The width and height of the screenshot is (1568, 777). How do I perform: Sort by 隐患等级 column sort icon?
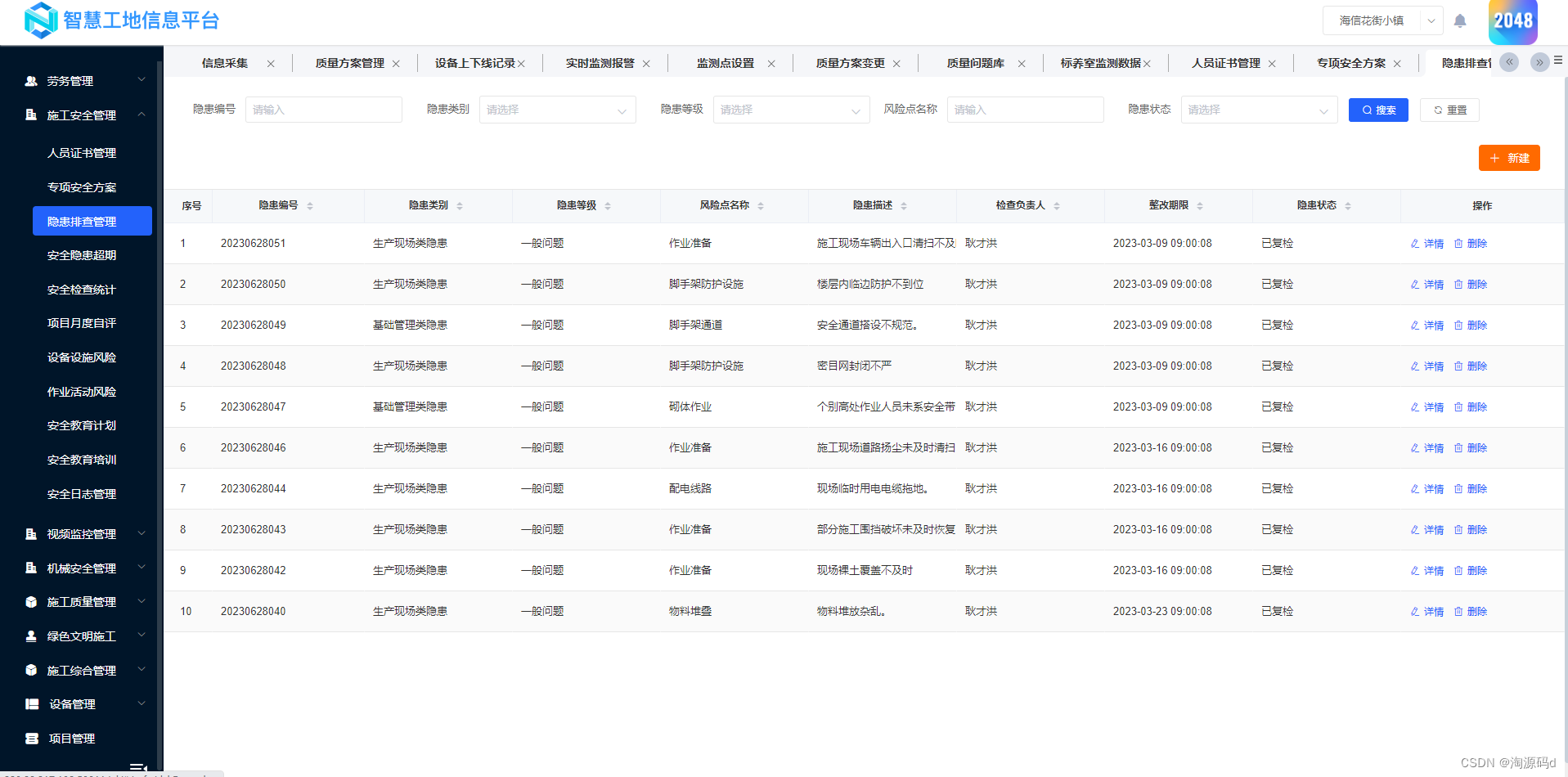608,206
